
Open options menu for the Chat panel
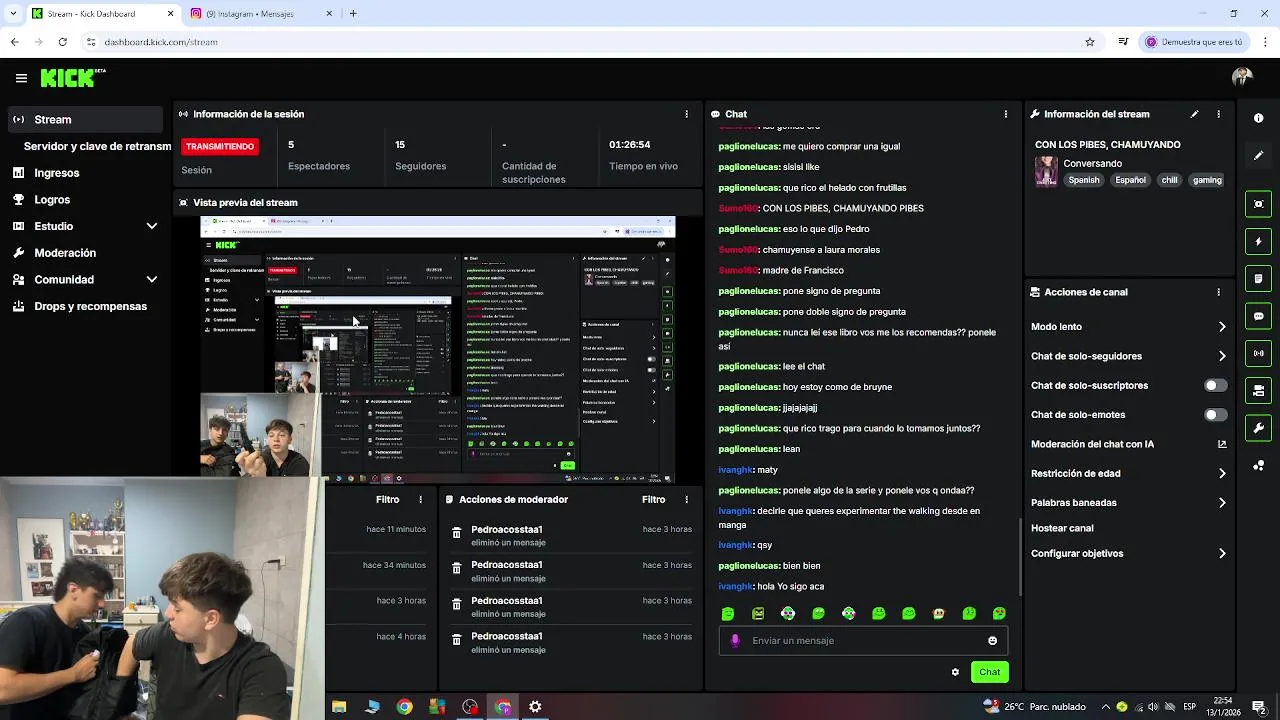pos(1005,114)
